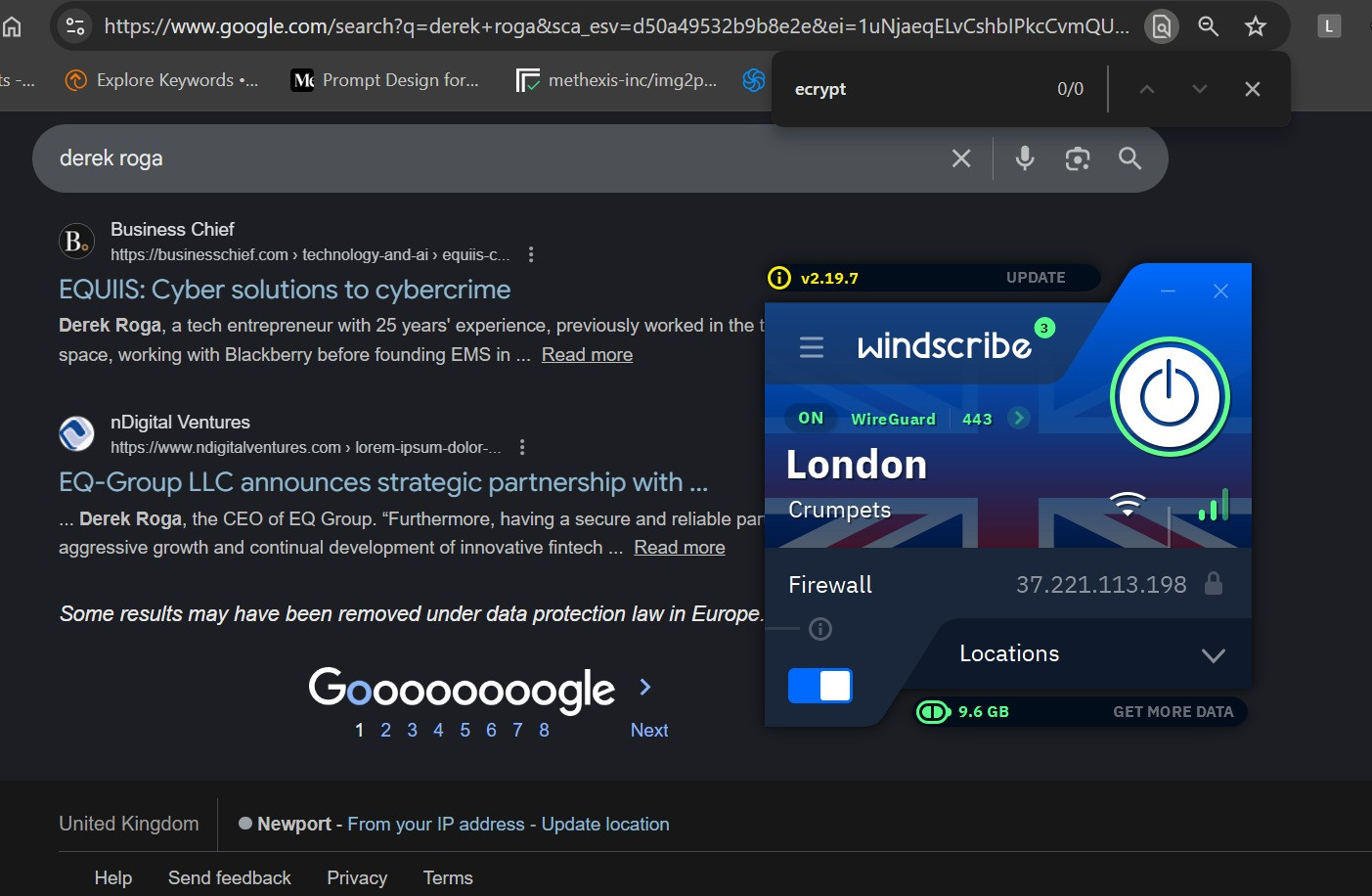Open Privacy footer link
The image size is (1372, 896).
coord(357,877)
